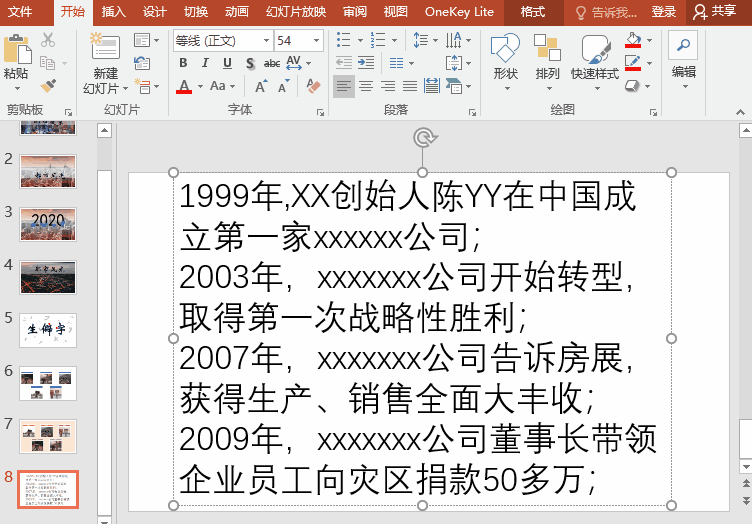The width and height of the screenshot is (752, 524).
Task: Select slide 5 thumbnail 生僻字
Action: click(48, 329)
